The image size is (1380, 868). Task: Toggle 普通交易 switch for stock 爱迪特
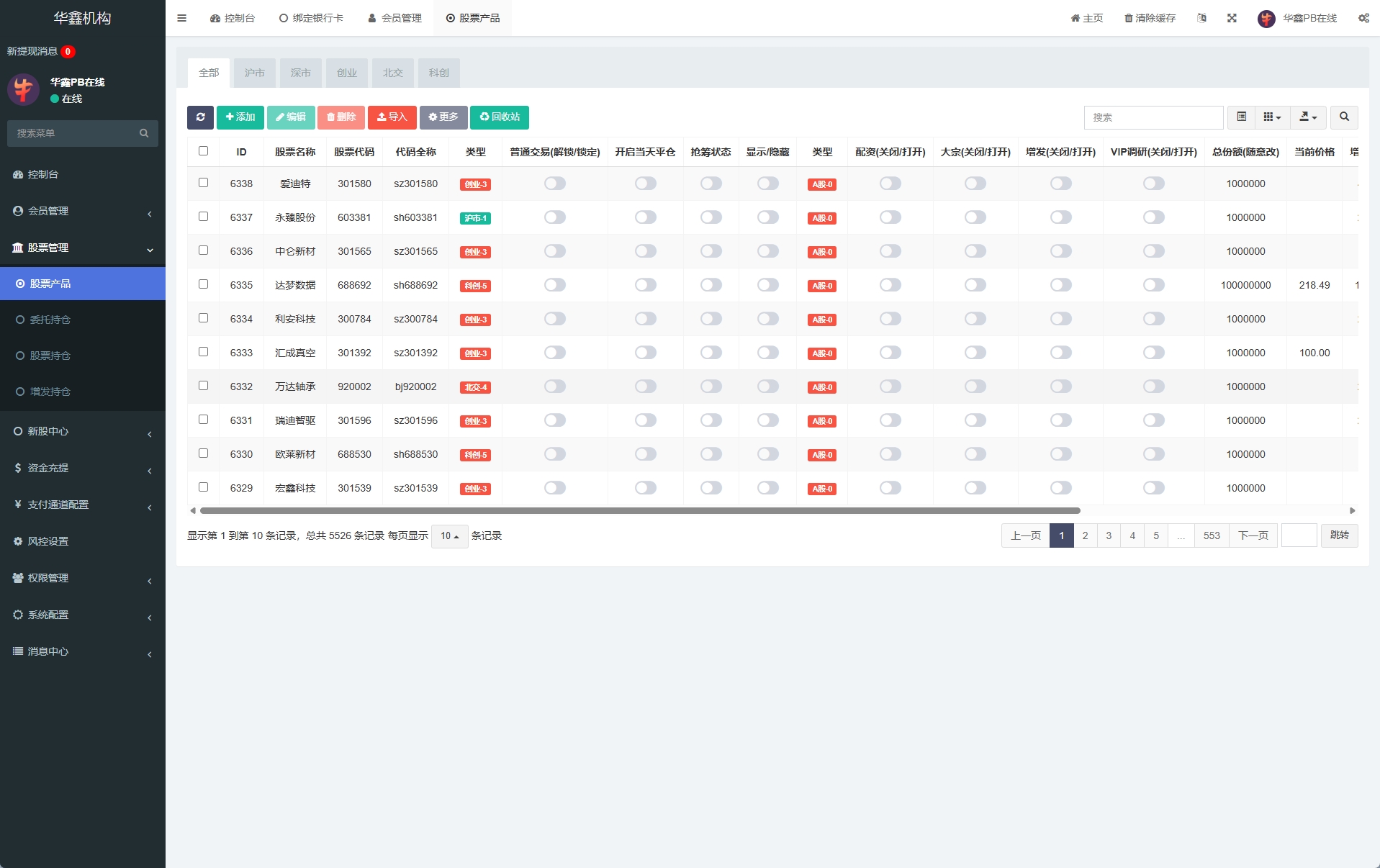tap(554, 184)
